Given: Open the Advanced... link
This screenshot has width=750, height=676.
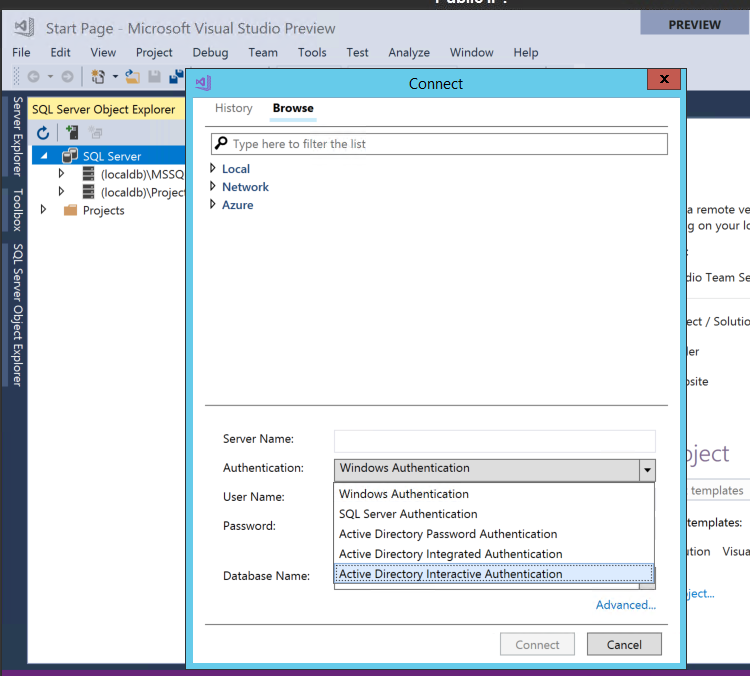Looking at the screenshot, I should (626, 605).
